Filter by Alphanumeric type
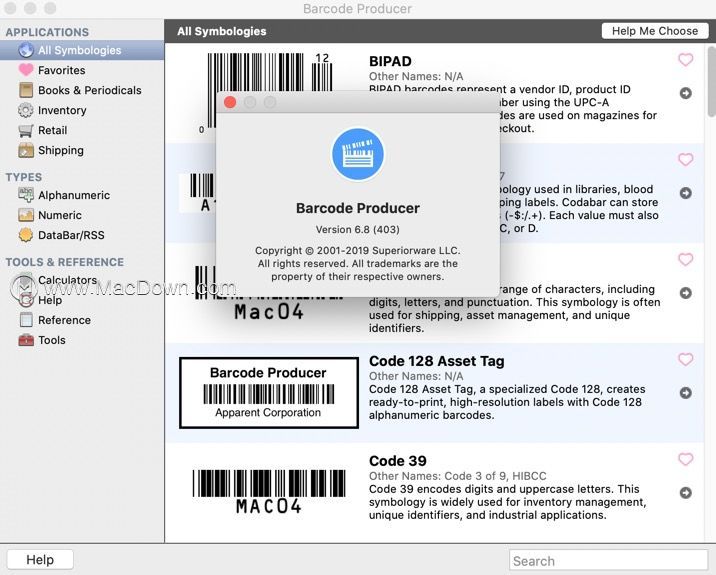The height and width of the screenshot is (575, 716). click(x=74, y=195)
